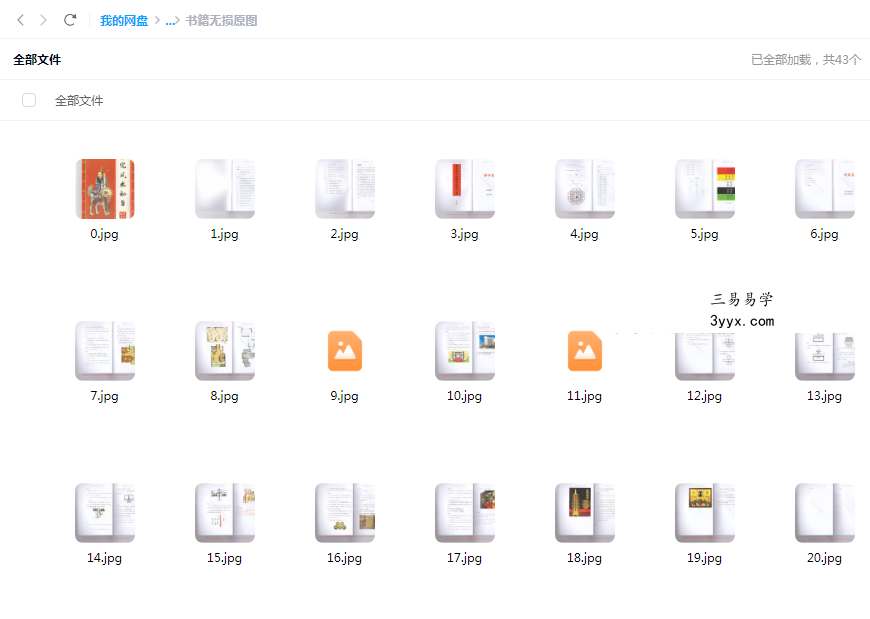Viewport: 870px width, 619px height.
Task: Click the file name 19.jpg
Action: pos(705,558)
